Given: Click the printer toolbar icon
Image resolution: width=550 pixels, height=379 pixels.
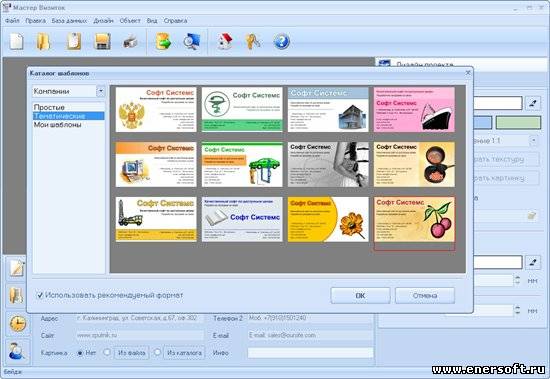Looking at the screenshot, I should click(130, 42).
